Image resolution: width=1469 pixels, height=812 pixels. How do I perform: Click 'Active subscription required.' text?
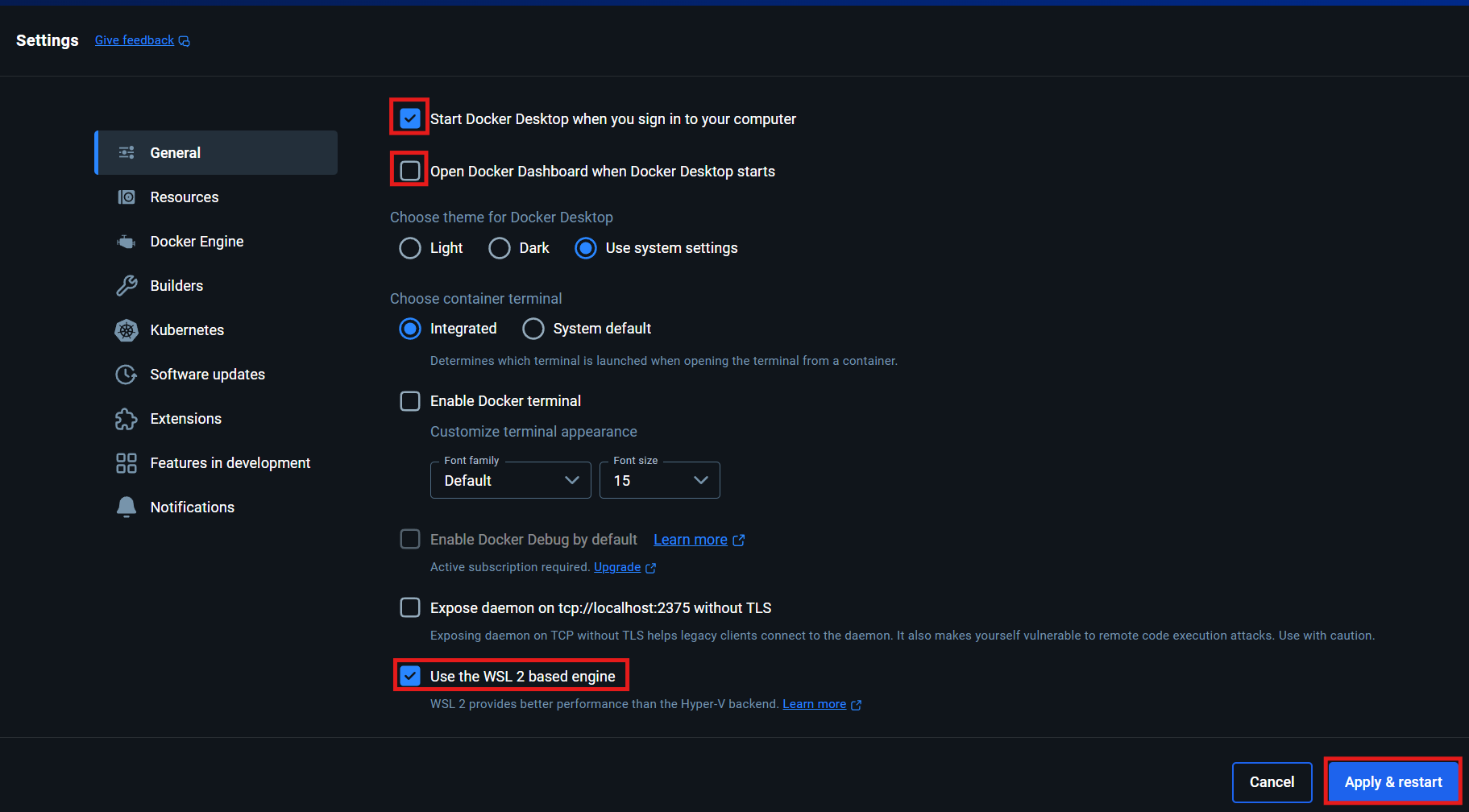pos(510,567)
